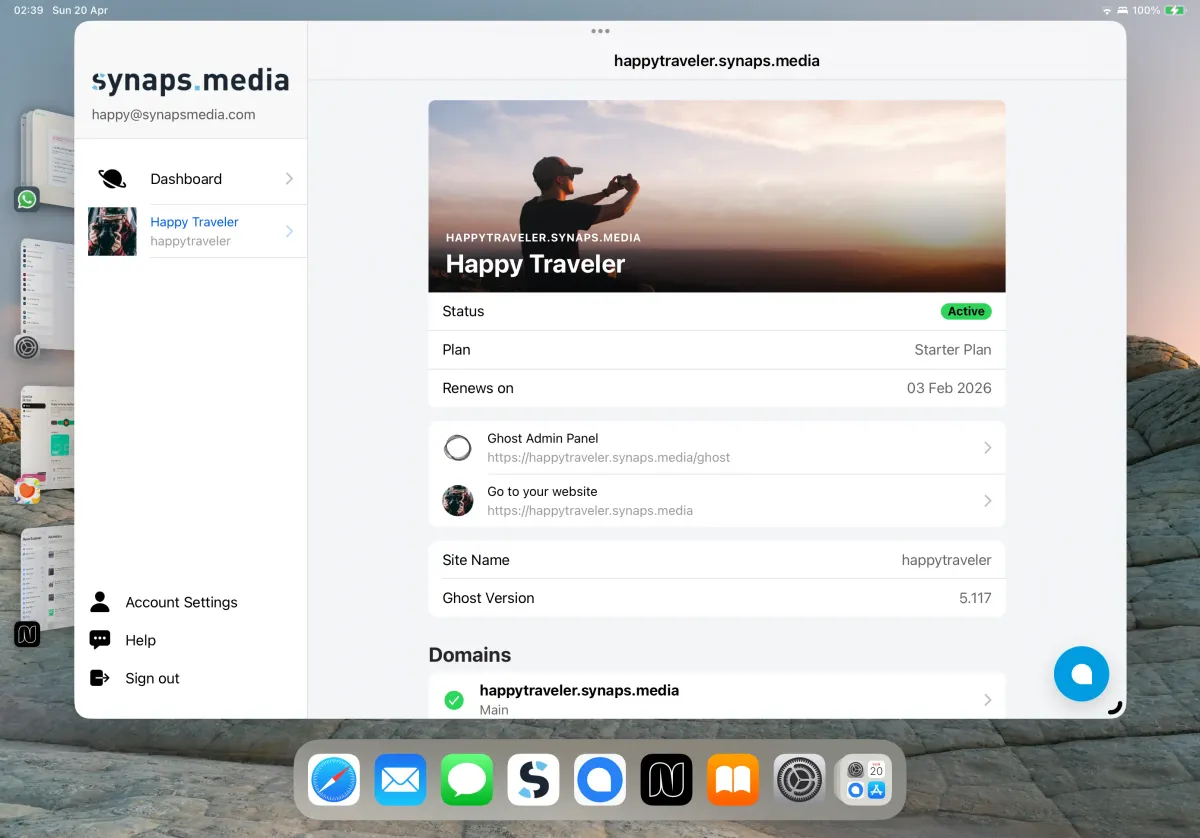
Task: Click the synaps.media logo
Action: click(190, 80)
